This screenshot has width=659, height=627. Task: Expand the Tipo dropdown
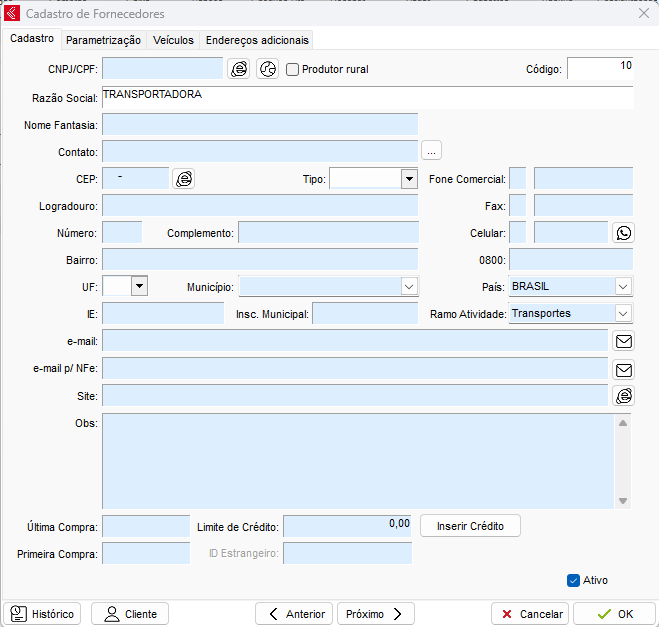(408, 179)
